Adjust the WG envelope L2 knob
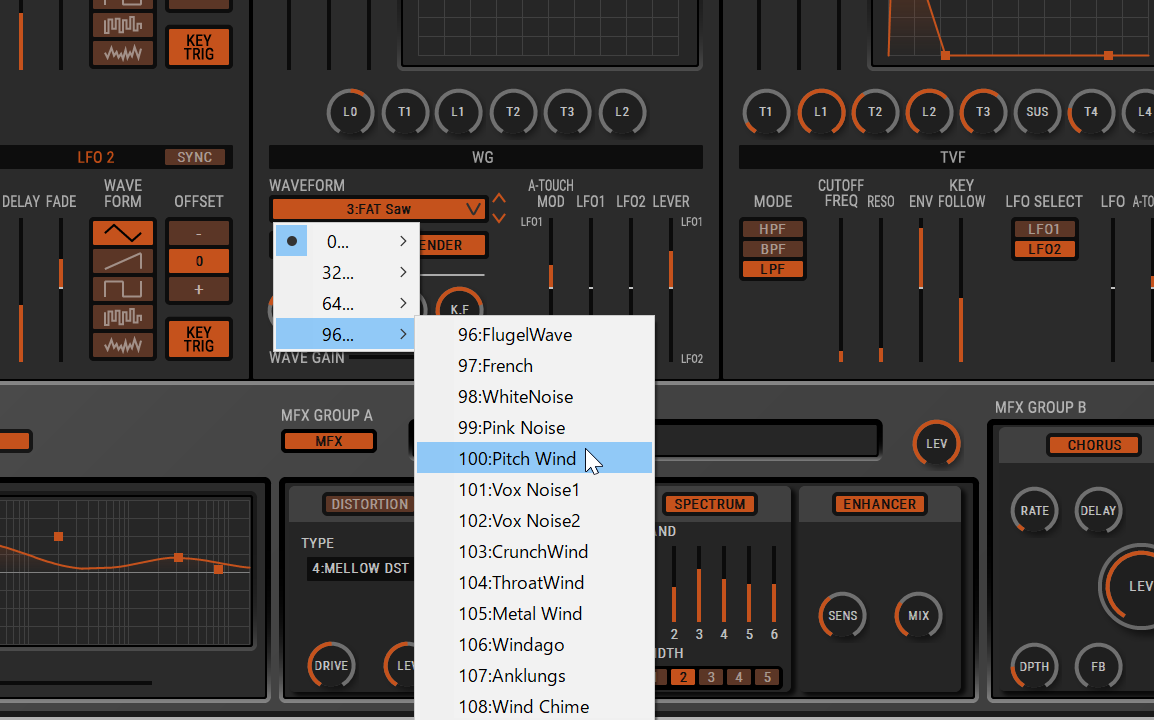This screenshot has width=1154, height=720. (622, 112)
